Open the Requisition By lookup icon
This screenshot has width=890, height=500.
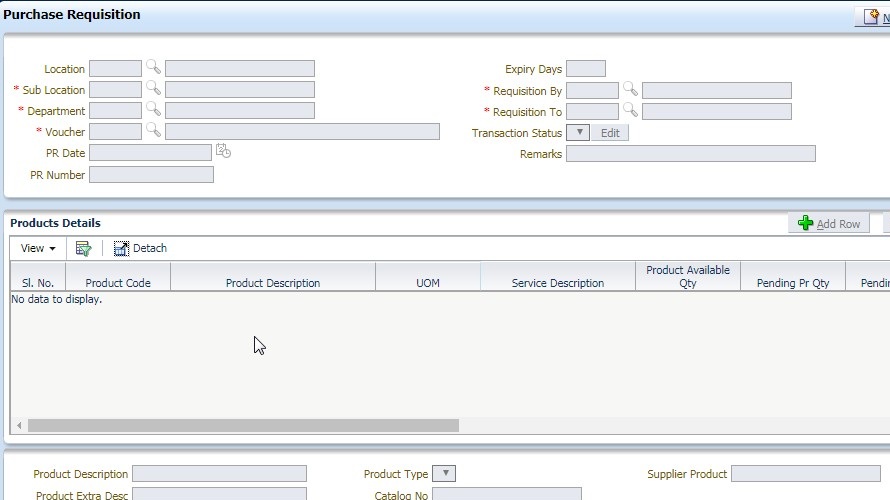(x=630, y=89)
